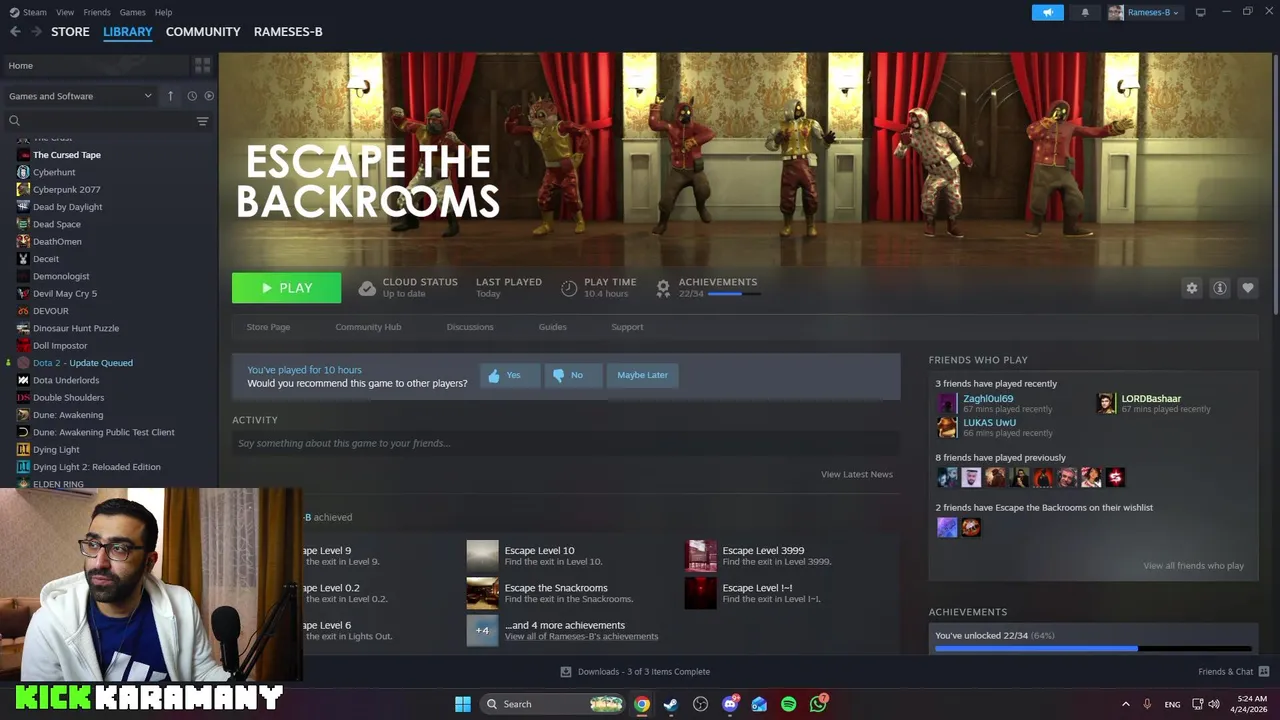Click LORDBashaar's avatar
This screenshot has width=1280, height=720.
pos(1106,403)
